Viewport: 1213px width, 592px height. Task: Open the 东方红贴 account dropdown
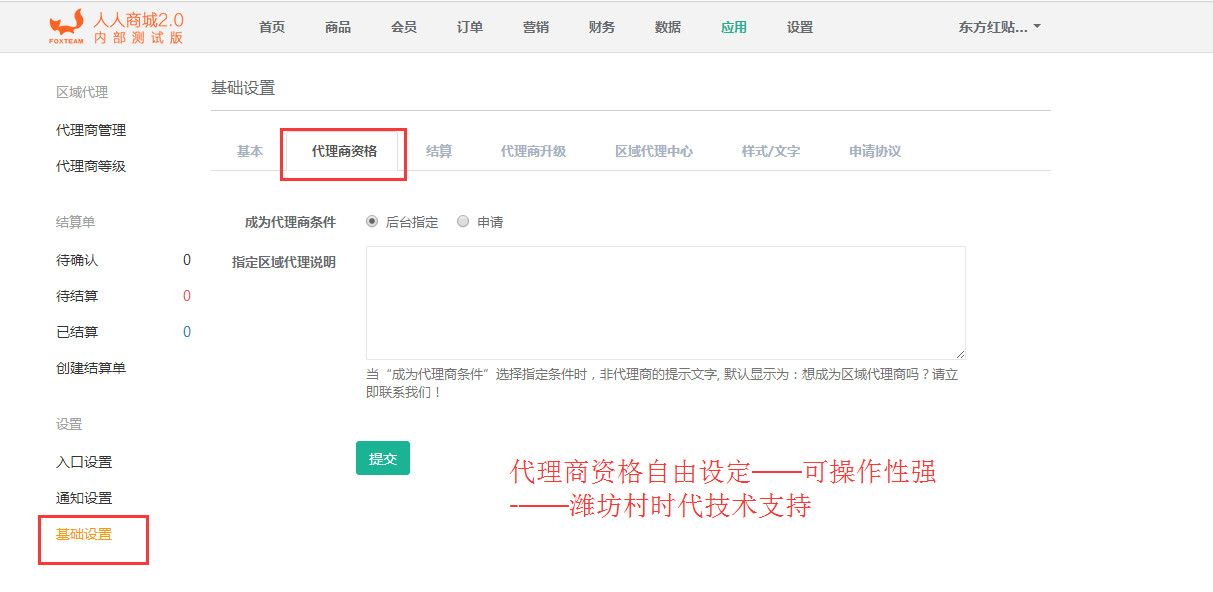coord(999,27)
